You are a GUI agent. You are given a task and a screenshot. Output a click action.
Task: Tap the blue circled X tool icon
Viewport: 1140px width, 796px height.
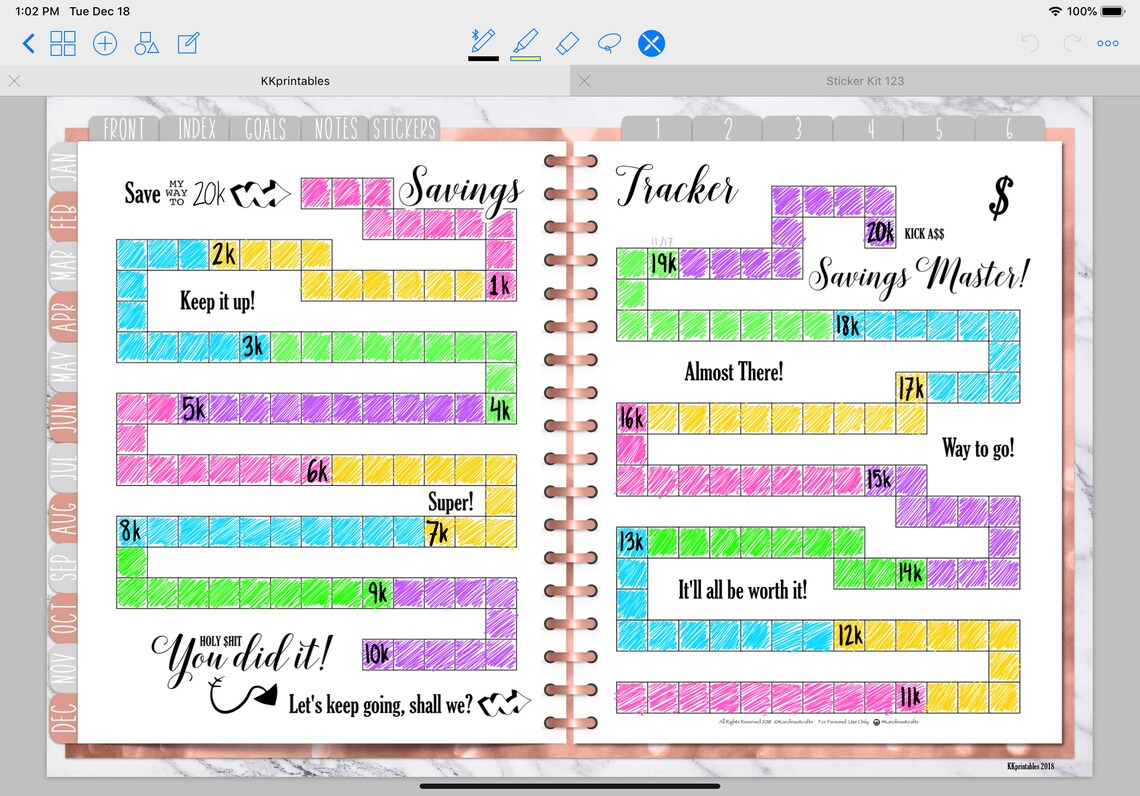651,43
